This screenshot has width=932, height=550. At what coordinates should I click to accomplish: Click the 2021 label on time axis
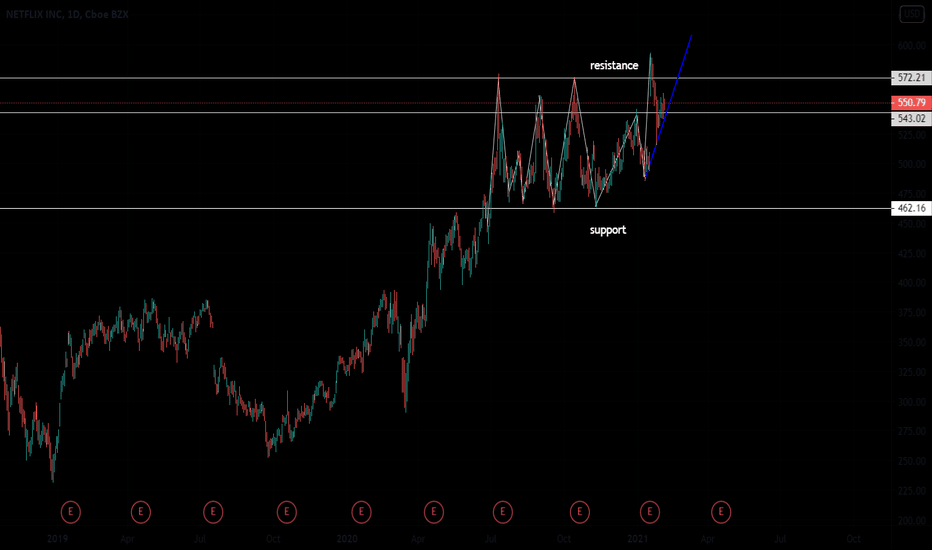637,539
